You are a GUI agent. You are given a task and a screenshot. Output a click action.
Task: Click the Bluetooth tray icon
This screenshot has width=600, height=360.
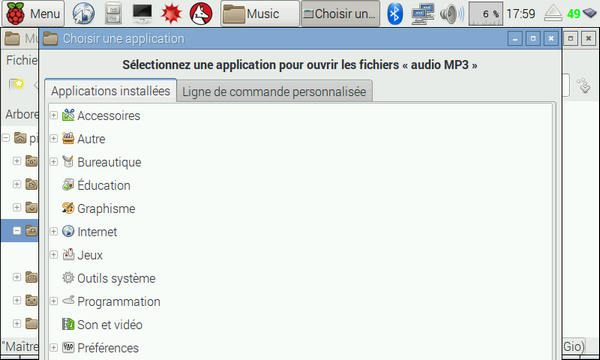[395, 13]
